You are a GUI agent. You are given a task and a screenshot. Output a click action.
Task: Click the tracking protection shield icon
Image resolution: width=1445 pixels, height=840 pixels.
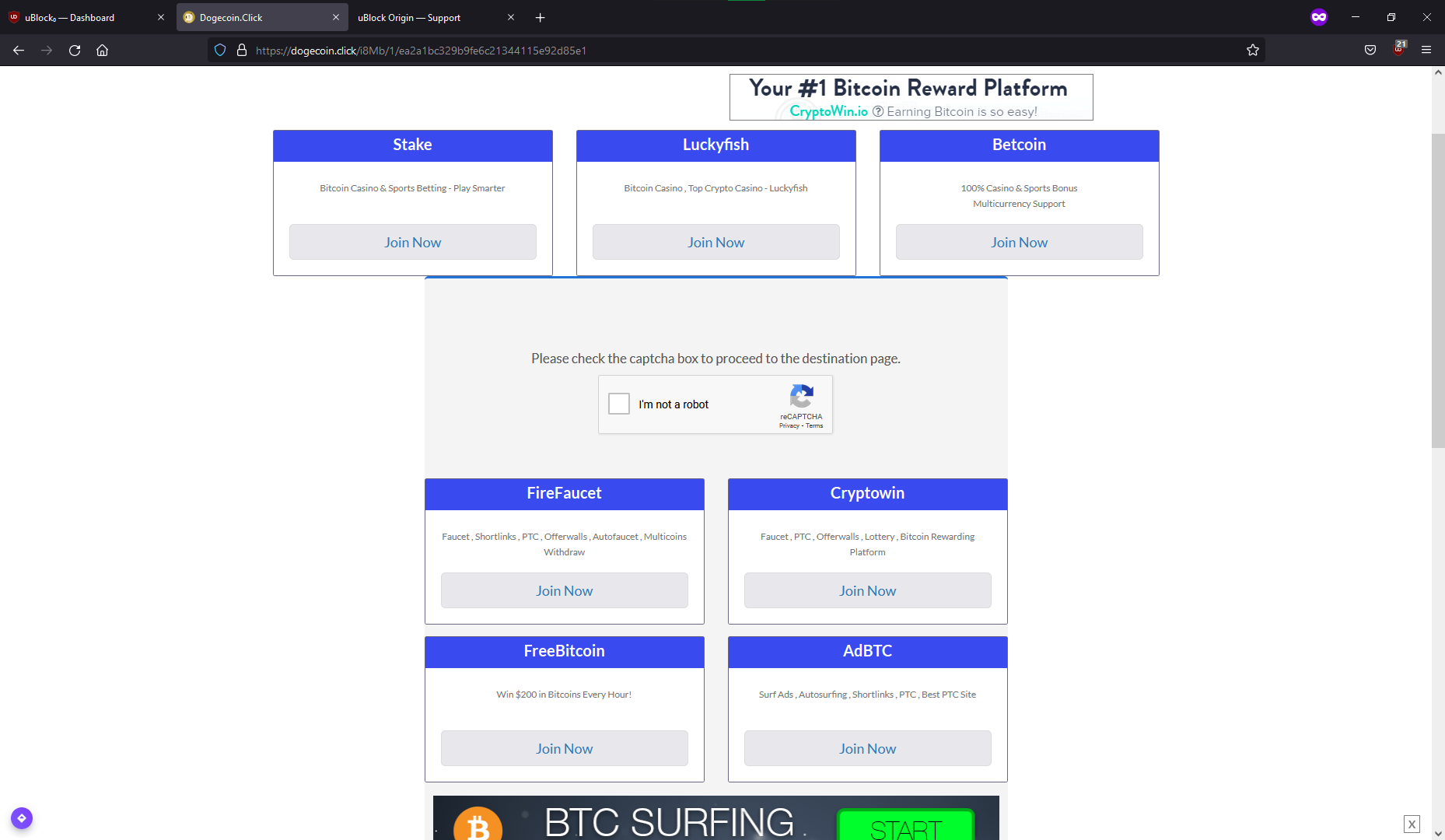tap(220, 50)
